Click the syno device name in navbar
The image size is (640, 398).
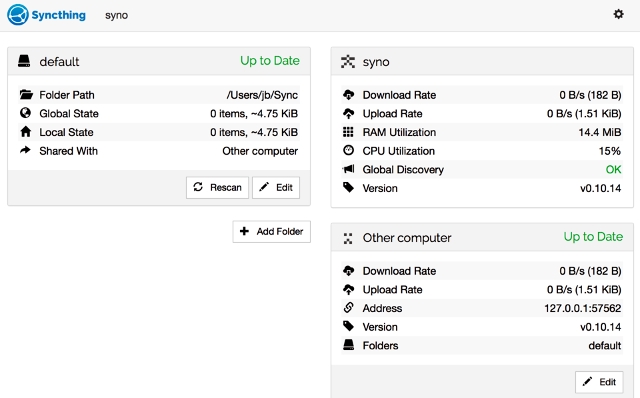pyautogui.click(x=116, y=15)
